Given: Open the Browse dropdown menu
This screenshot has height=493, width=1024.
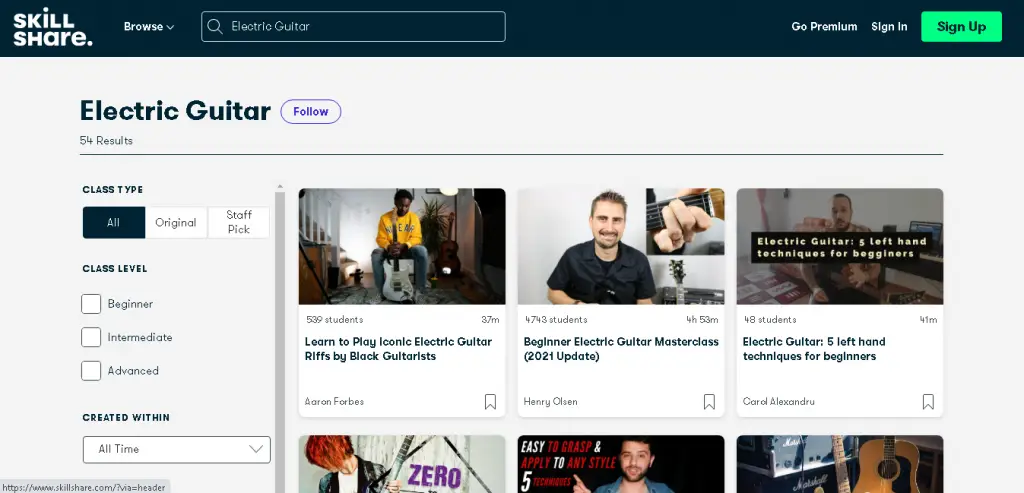Looking at the screenshot, I should tap(148, 27).
